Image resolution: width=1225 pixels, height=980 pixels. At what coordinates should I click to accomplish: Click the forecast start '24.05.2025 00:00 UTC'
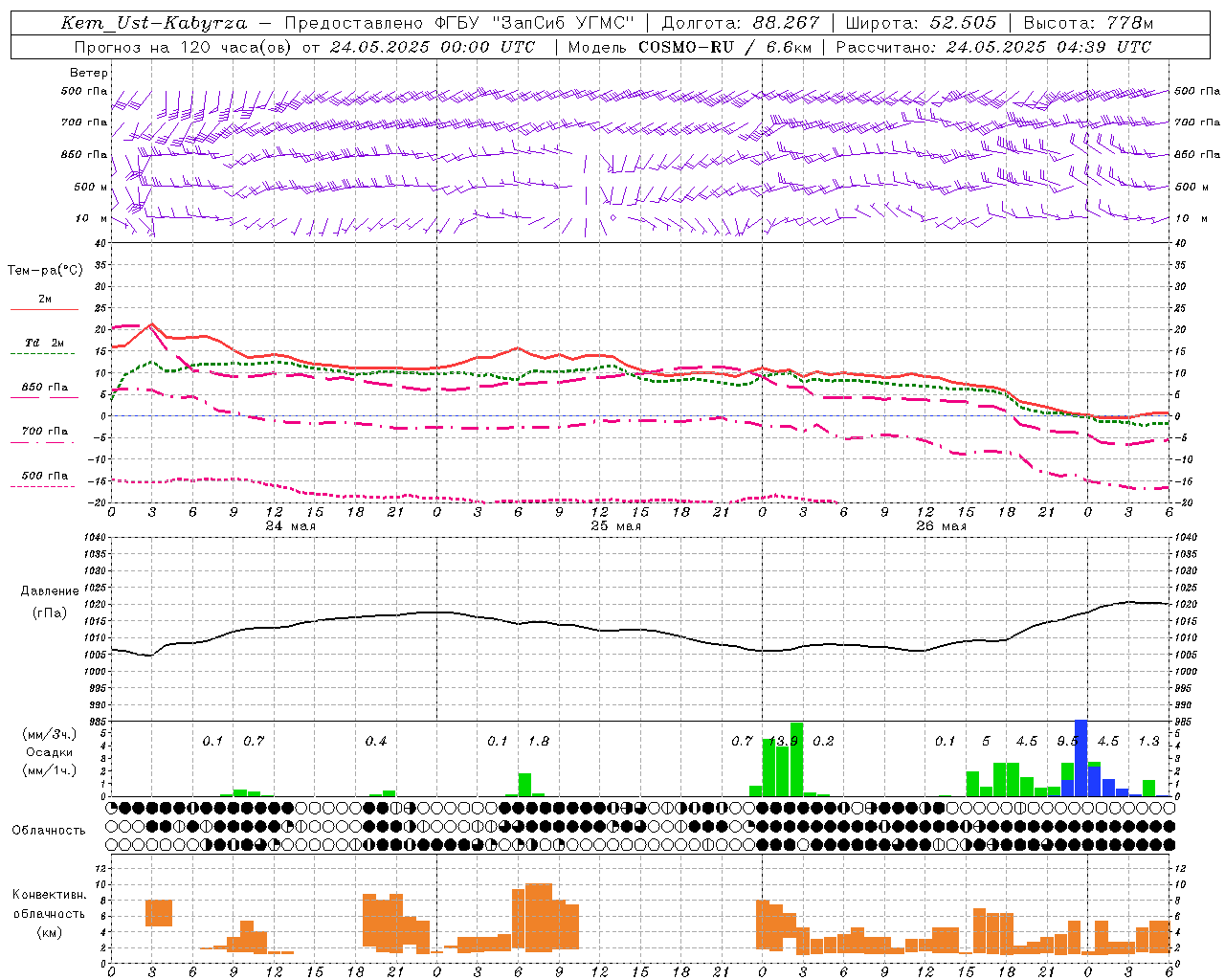coord(432,47)
